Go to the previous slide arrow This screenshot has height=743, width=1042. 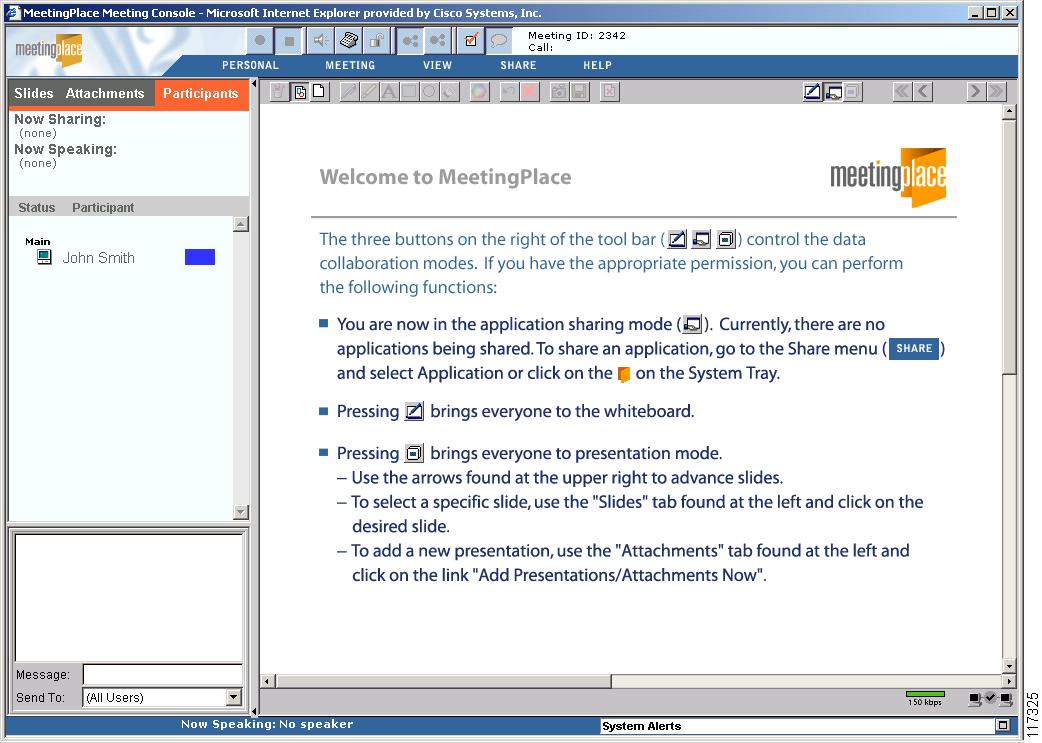(923, 92)
